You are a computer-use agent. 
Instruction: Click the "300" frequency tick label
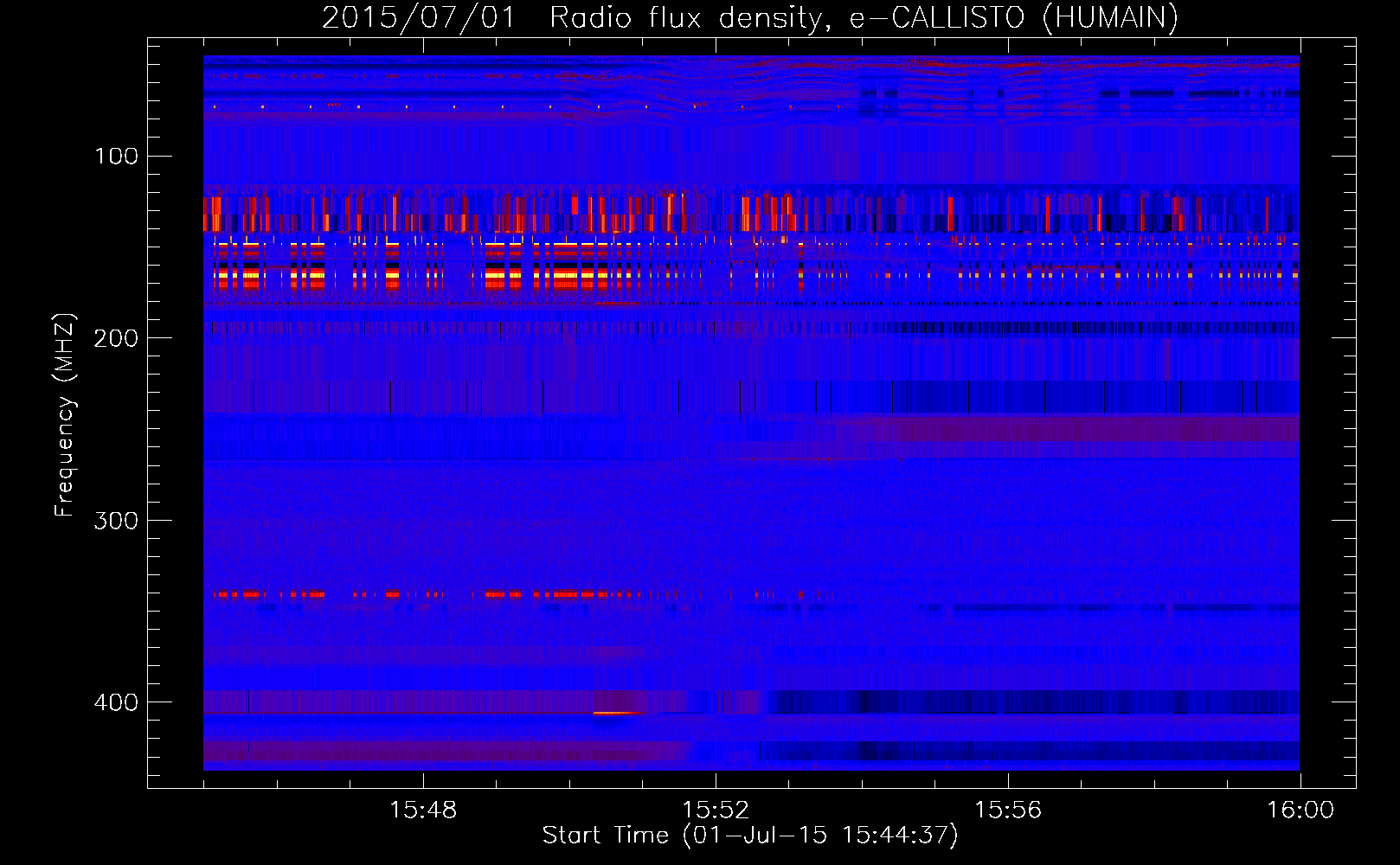pos(116,521)
